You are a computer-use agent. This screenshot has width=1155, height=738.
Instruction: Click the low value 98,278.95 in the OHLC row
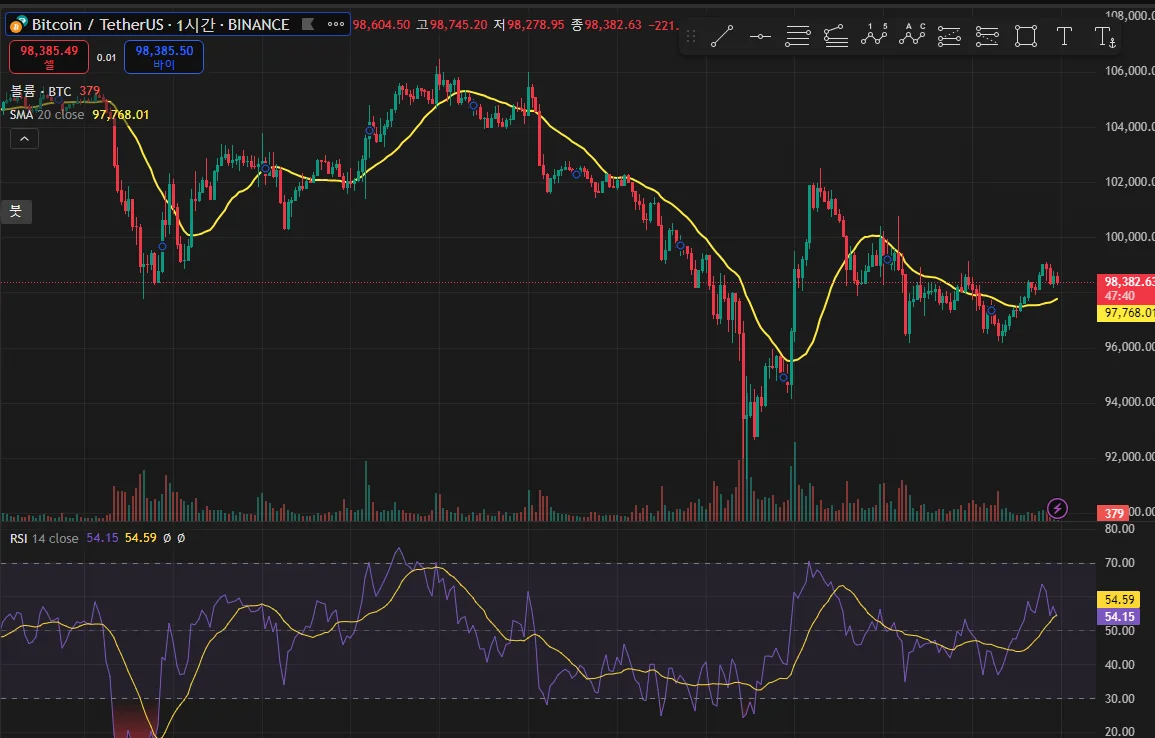536,25
